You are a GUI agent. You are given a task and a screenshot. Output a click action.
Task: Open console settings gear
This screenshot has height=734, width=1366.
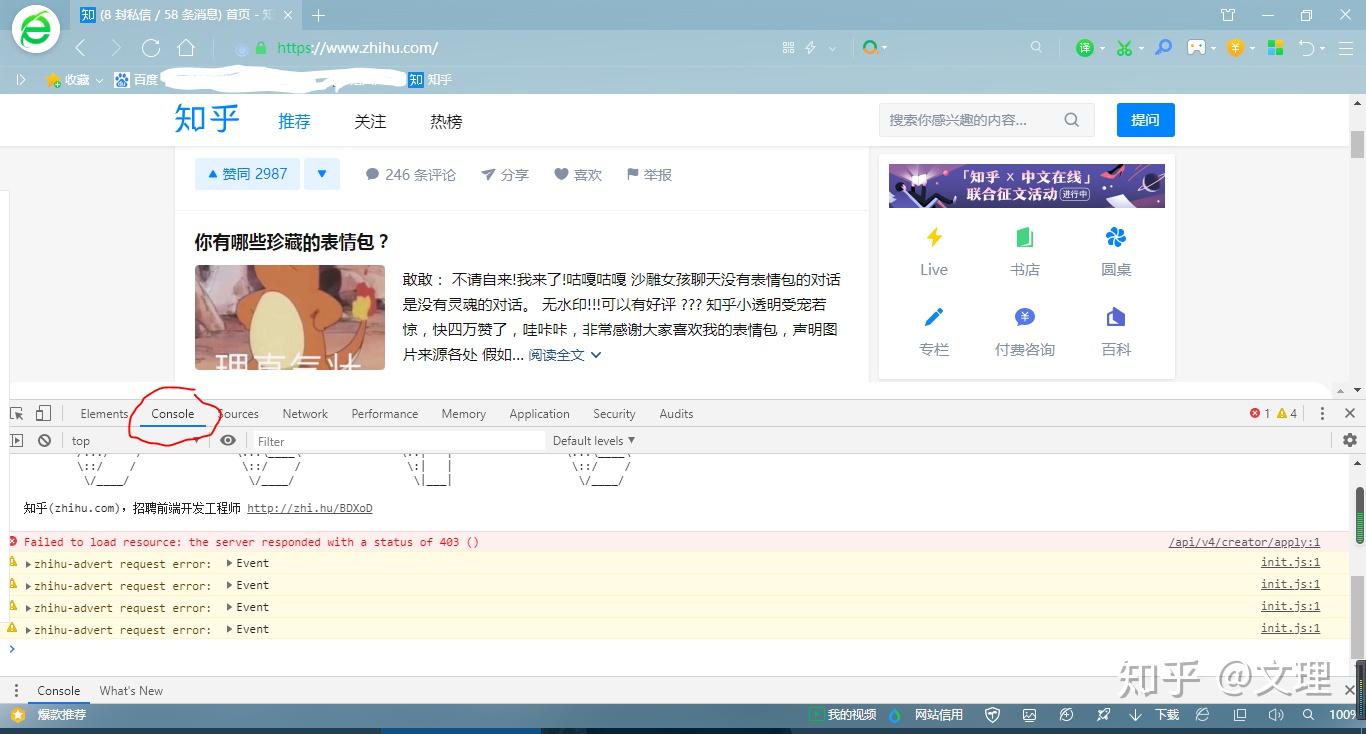pos(1350,440)
